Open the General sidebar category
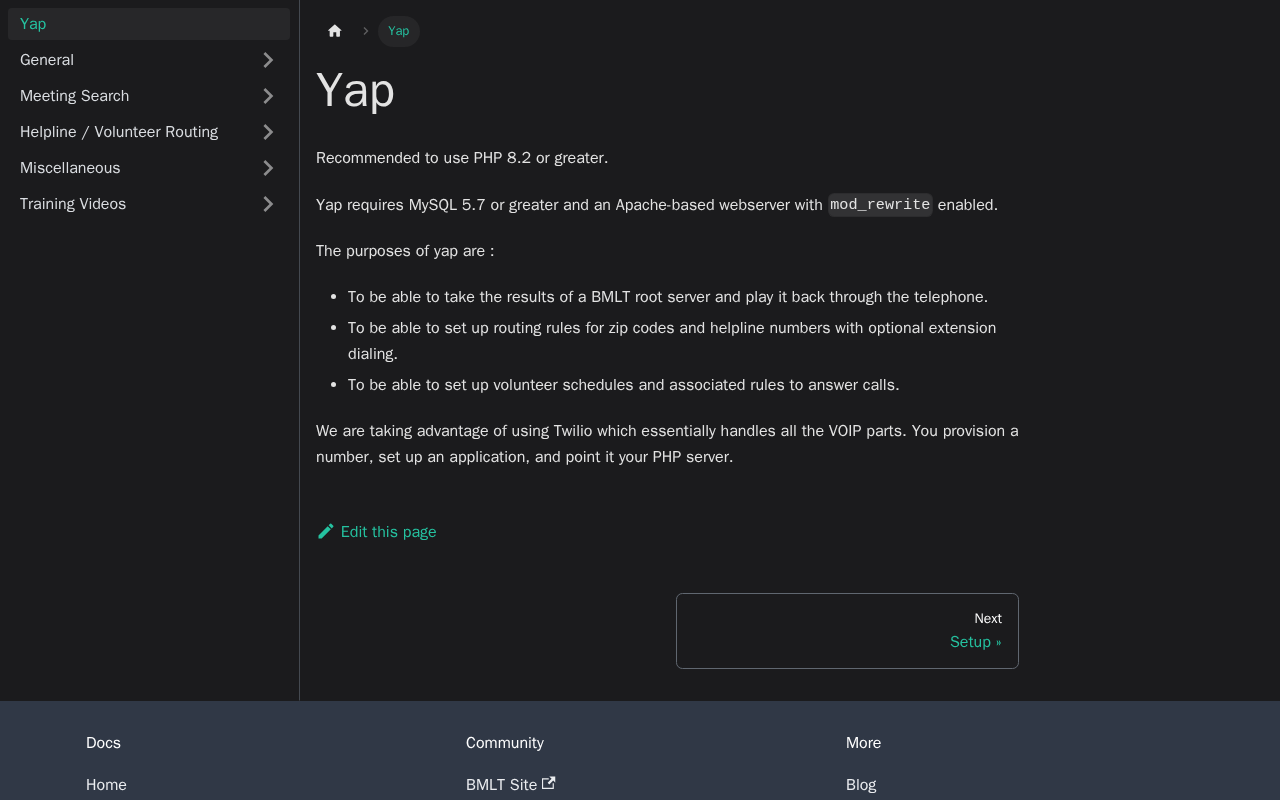Image resolution: width=1280 pixels, height=800 pixels. (x=47, y=60)
